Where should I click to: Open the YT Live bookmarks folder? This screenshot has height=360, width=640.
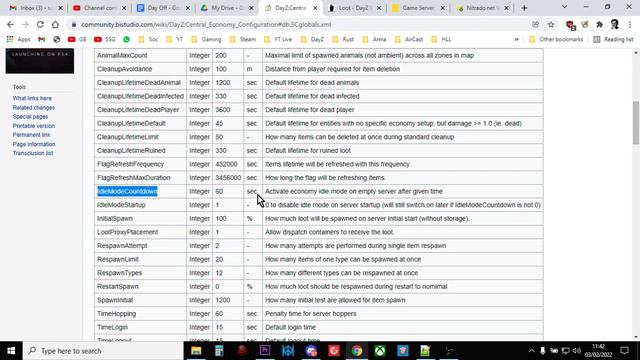point(278,40)
